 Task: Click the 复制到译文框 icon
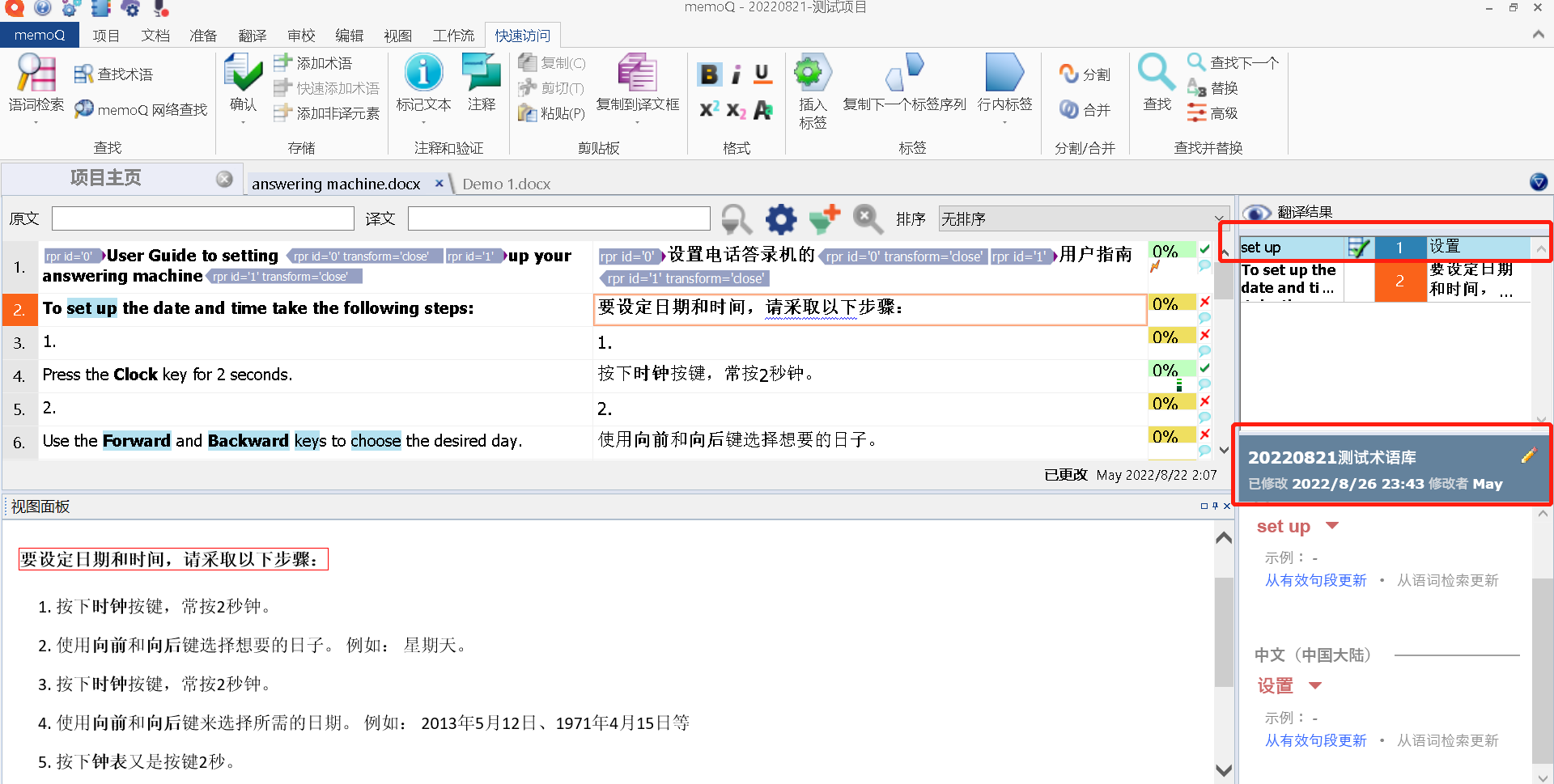point(637,73)
